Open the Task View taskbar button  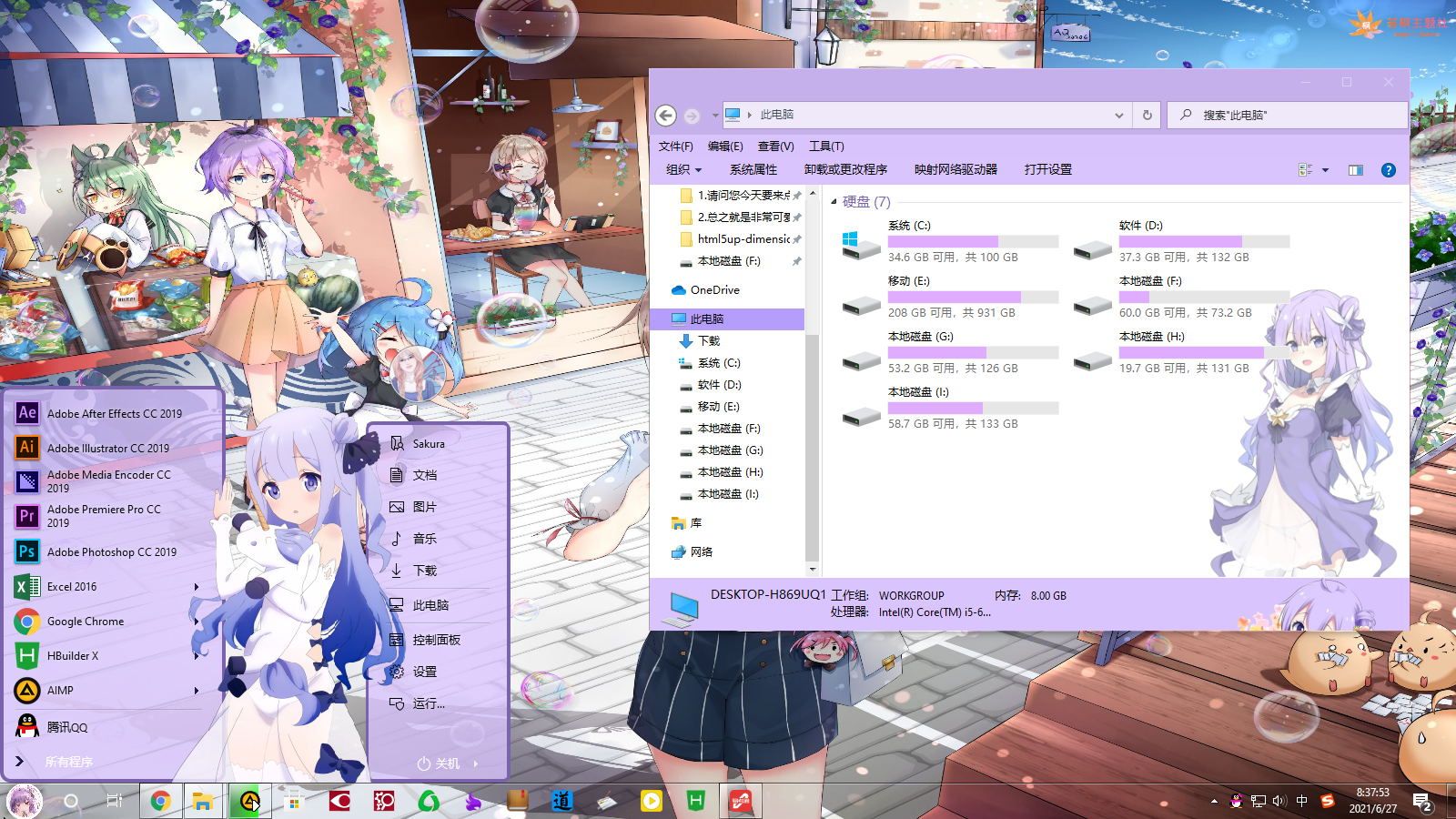115,801
